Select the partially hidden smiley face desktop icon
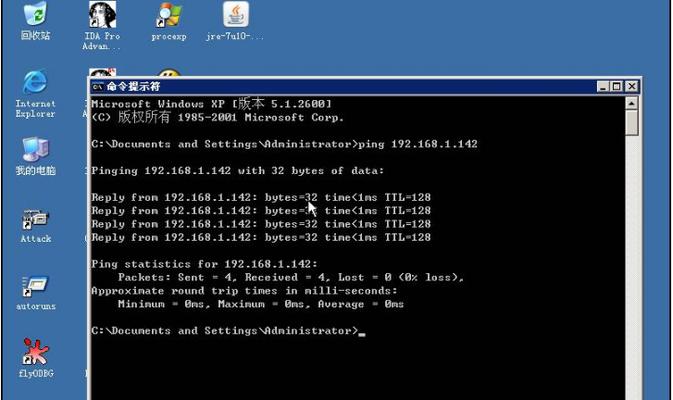 click(x=169, y=74)
